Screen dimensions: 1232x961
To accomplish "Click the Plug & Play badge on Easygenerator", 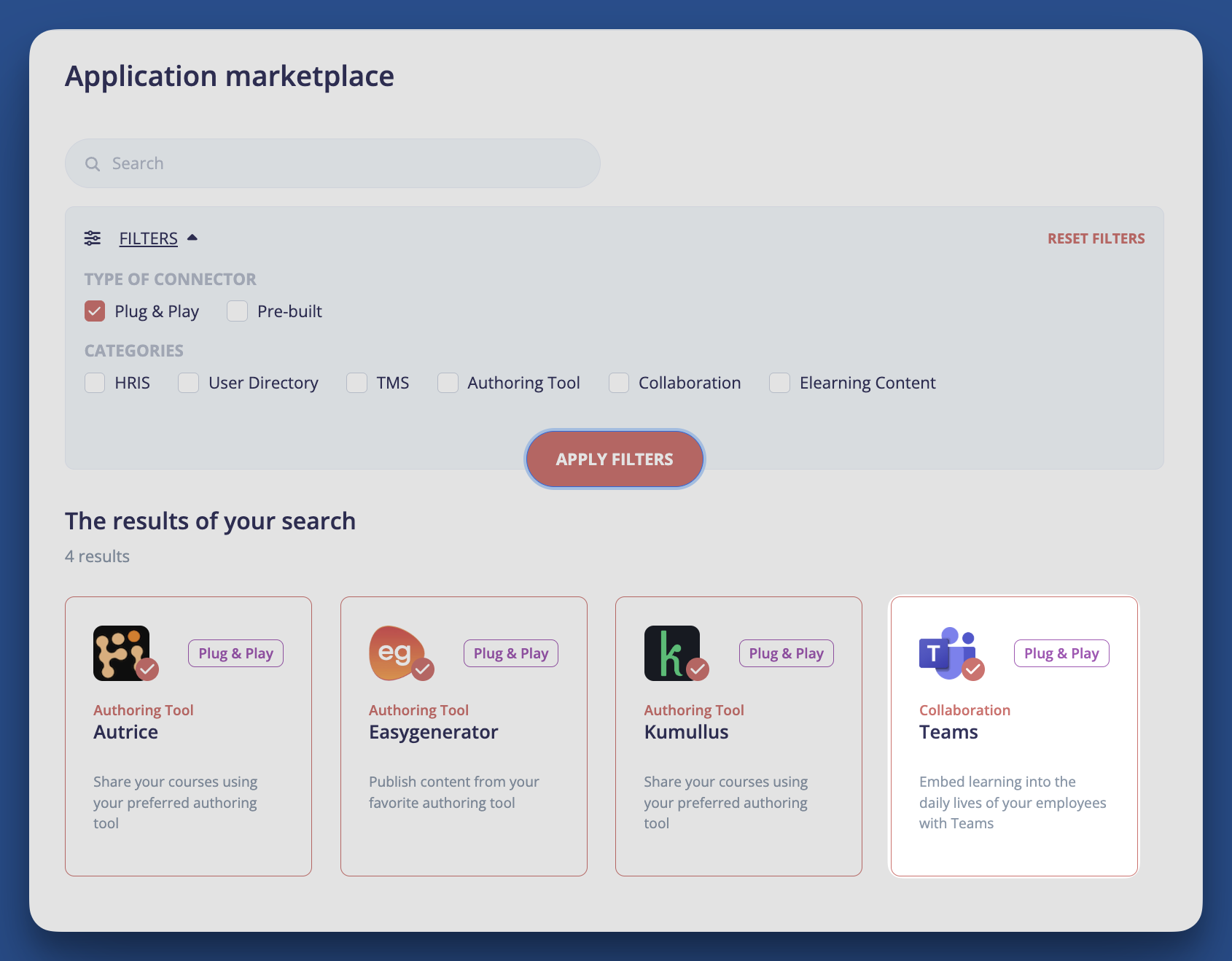I will coord(510,653).
